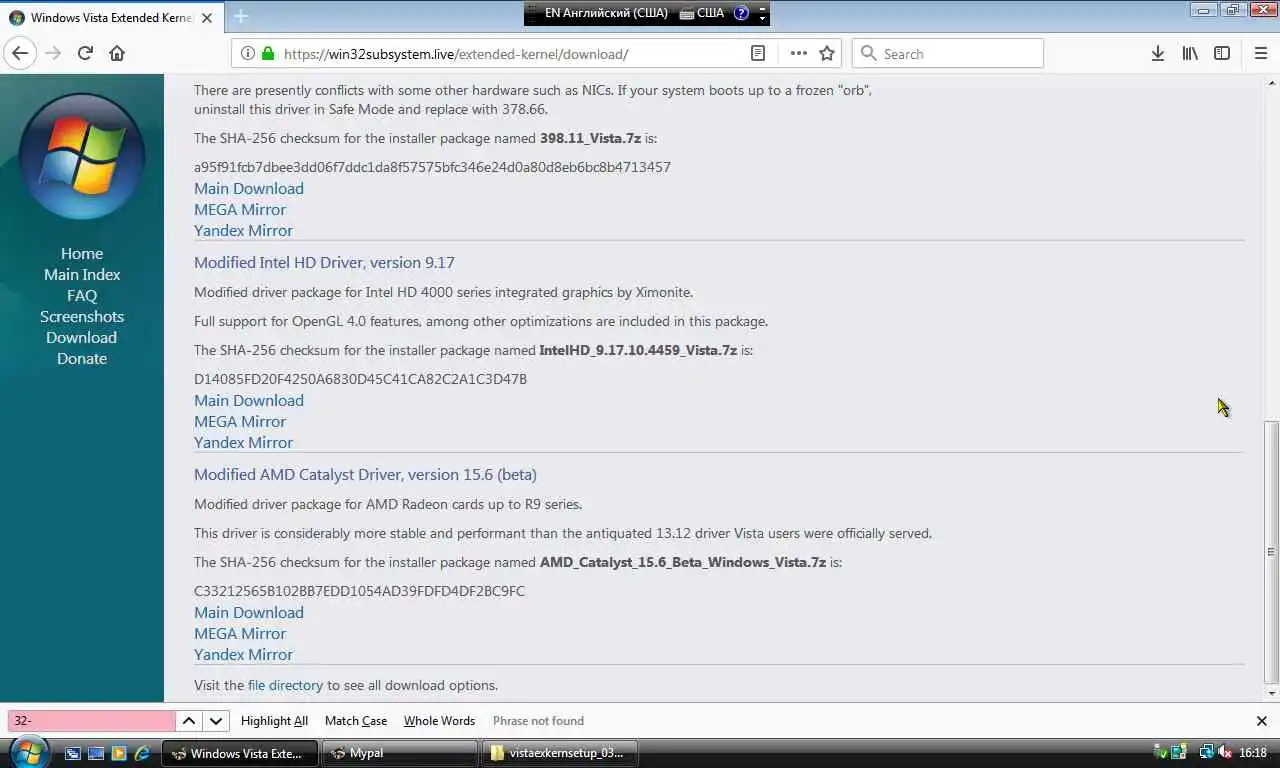This screenshot has height=768, width=1280.
Task: Switch to Windows Vista Extended Kernel tab
Action: click(x=110, y=18)
